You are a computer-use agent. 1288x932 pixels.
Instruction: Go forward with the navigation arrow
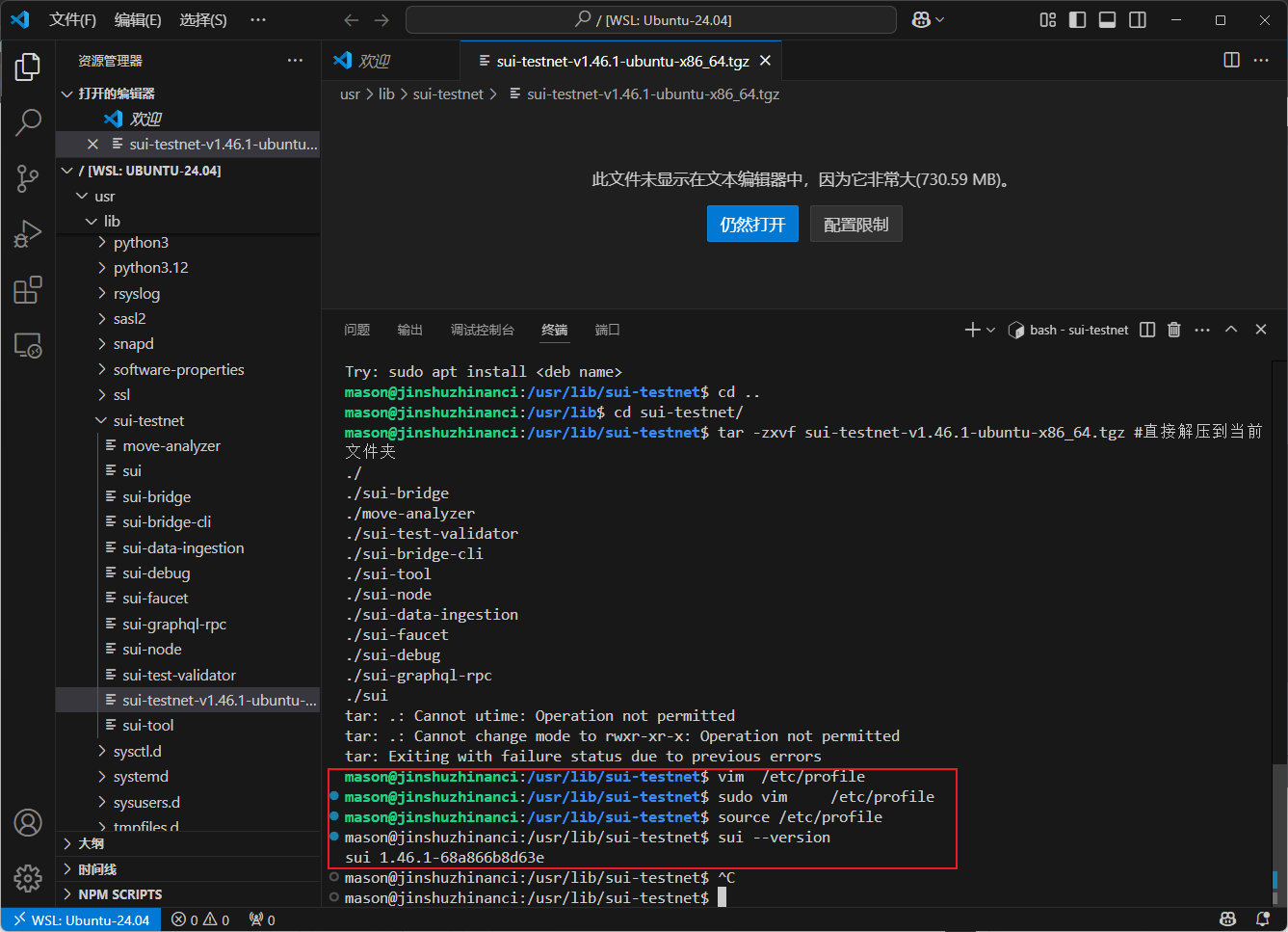pos(381,20)
